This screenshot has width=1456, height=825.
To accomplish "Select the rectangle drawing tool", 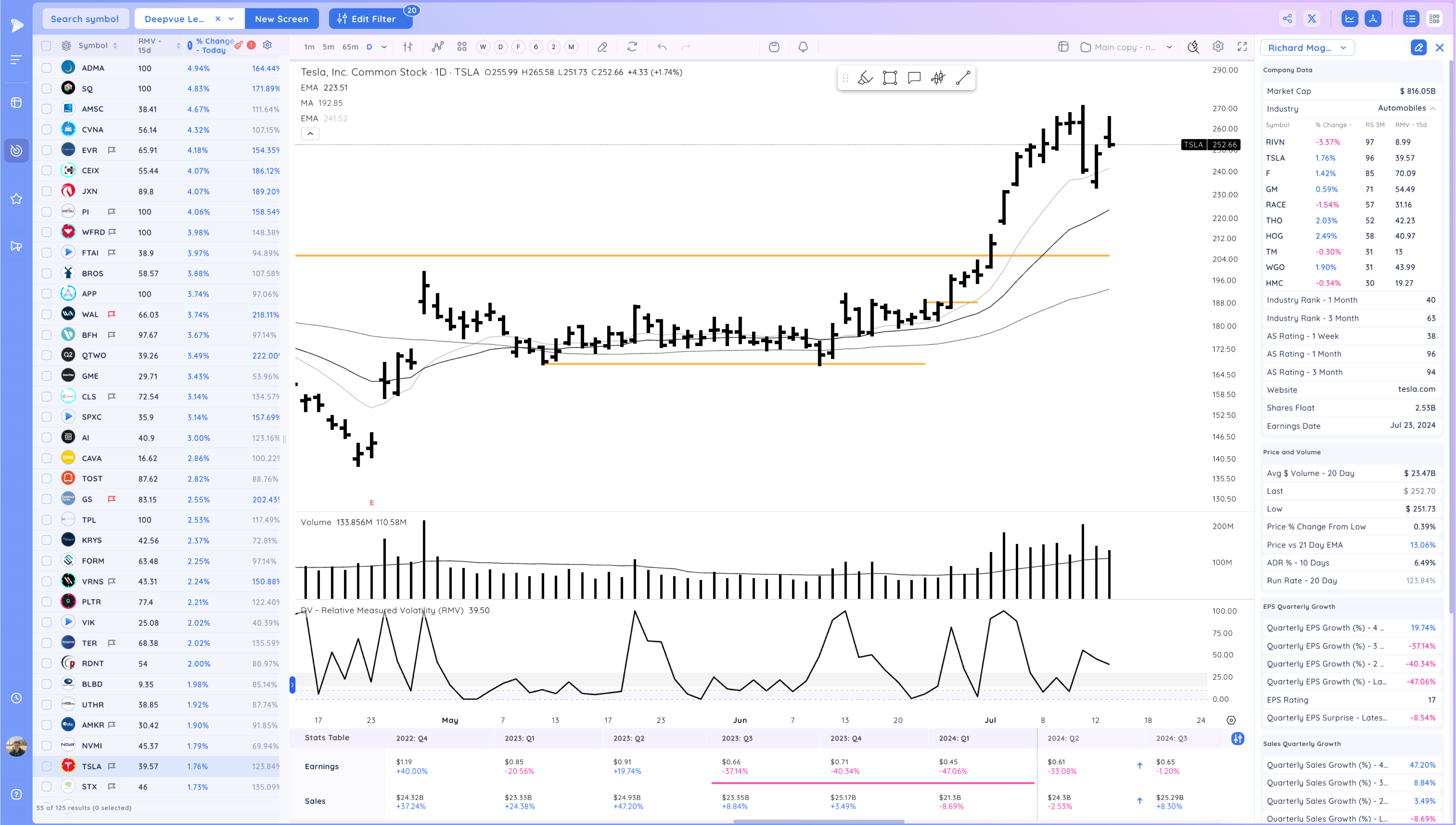I will (x=890, y=78).
